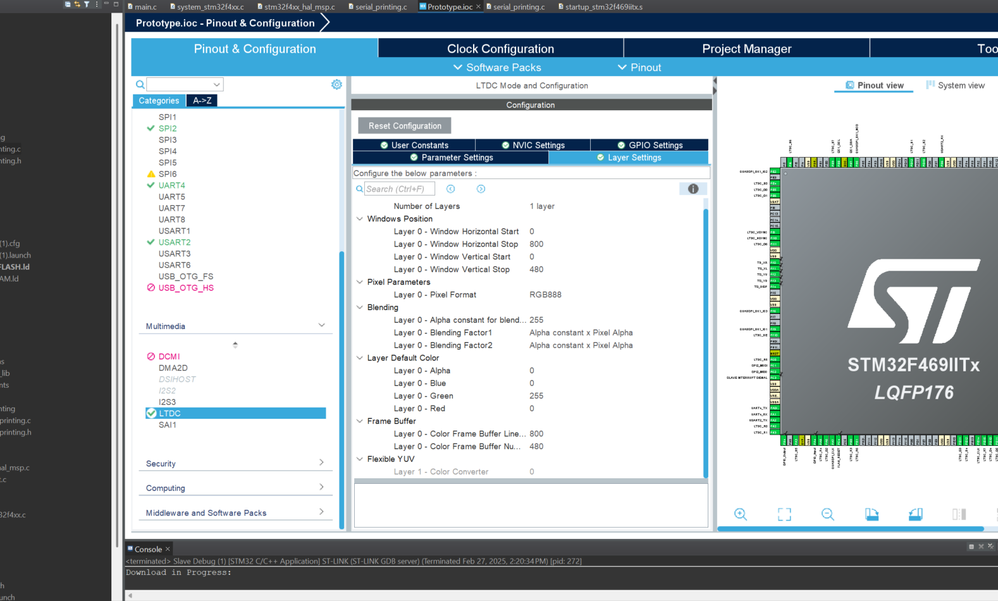The height and width of the screenshot is (601, 998).
Task: Expand Middleware and Software Packs category
Action: point(321,511)
